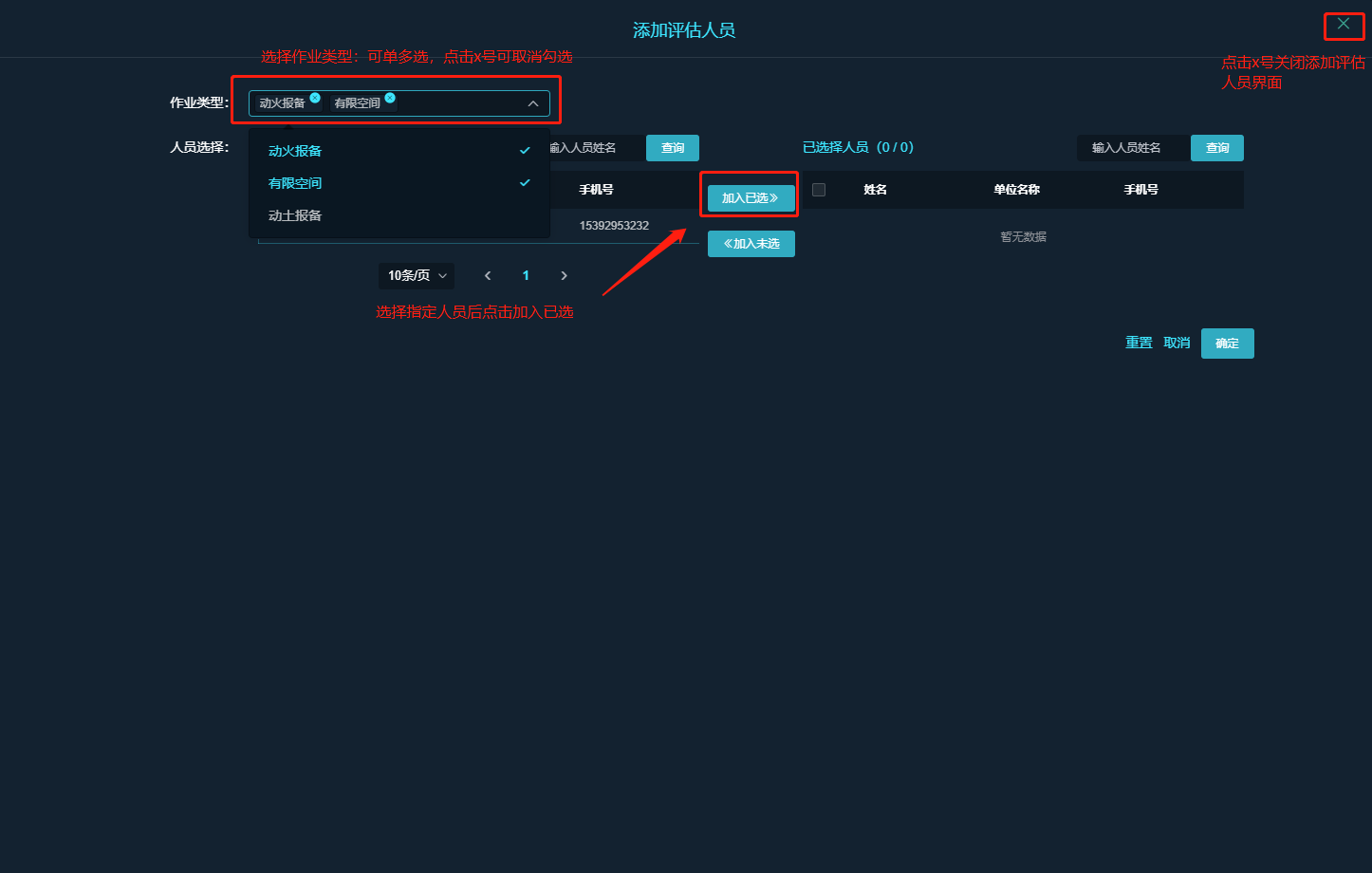1372x873 pixels.
Task: Remove the 动火报备 tag via its x icon
Action: click(315, 98)
